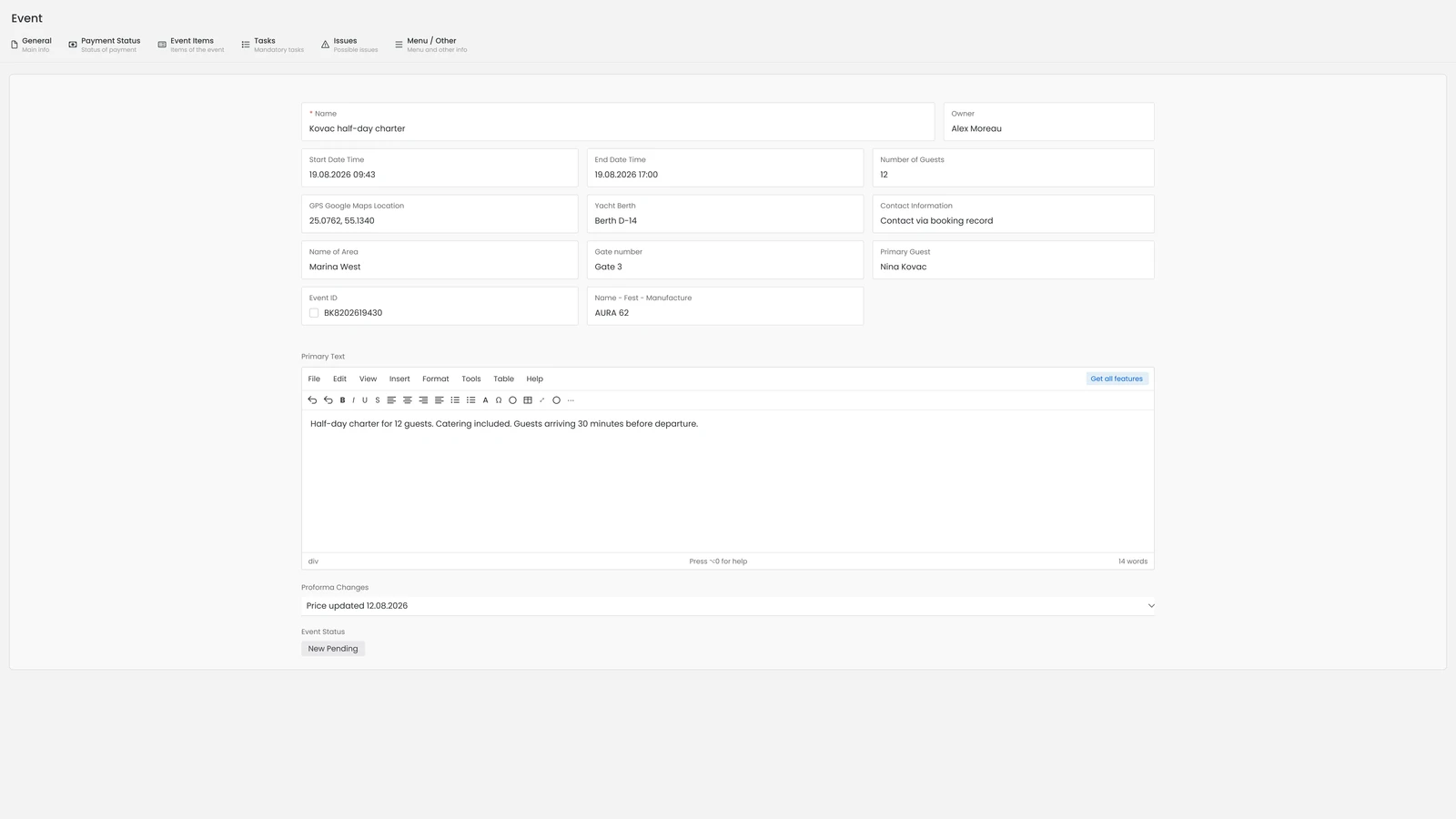Switch to the Event Items tab
The image size is (1456, 819).
click(x=191, y=45)
